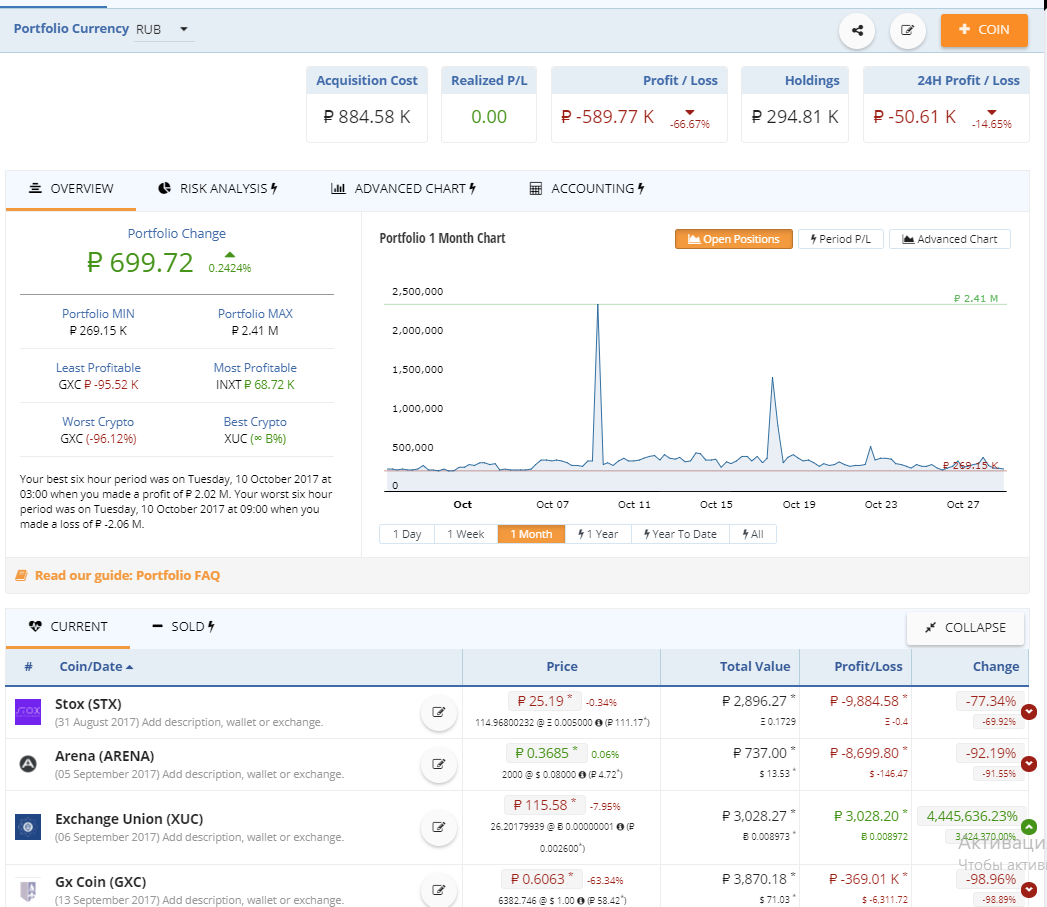Edit the Arena (ARENA) entry

438,764
